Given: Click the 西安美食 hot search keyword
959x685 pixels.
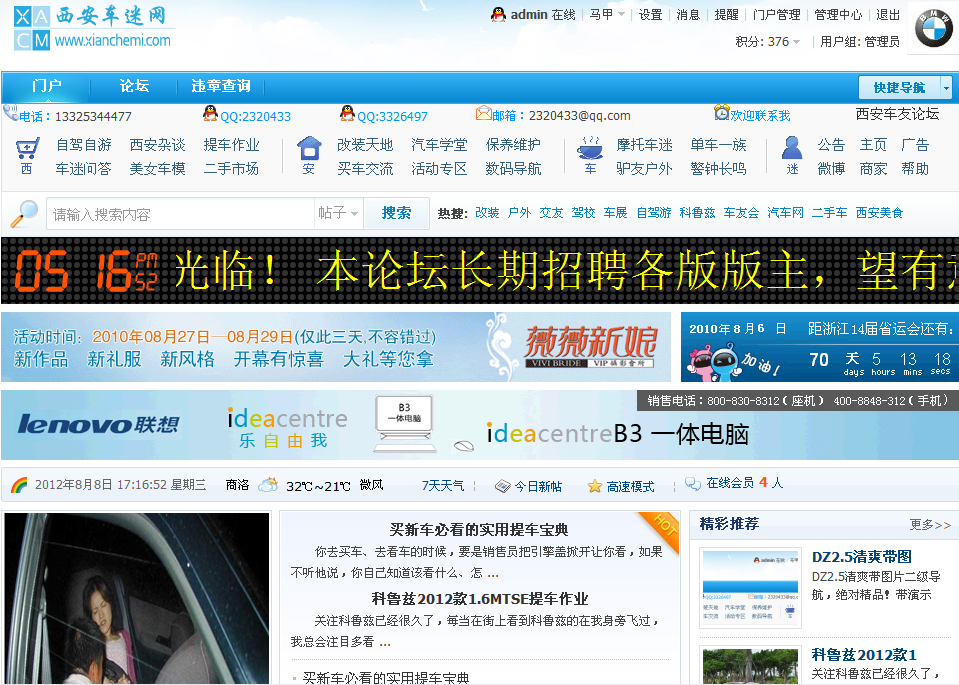Looking at the screenshot, I should pos(879,213).
